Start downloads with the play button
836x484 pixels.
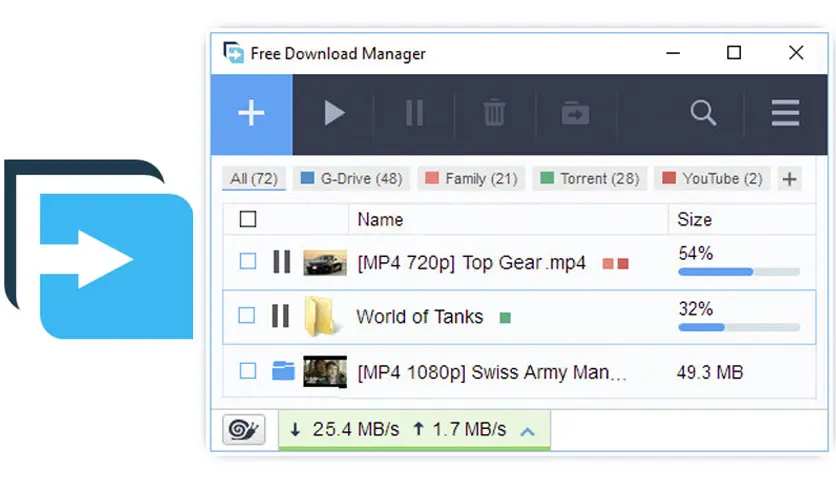(x=334, y=113)
